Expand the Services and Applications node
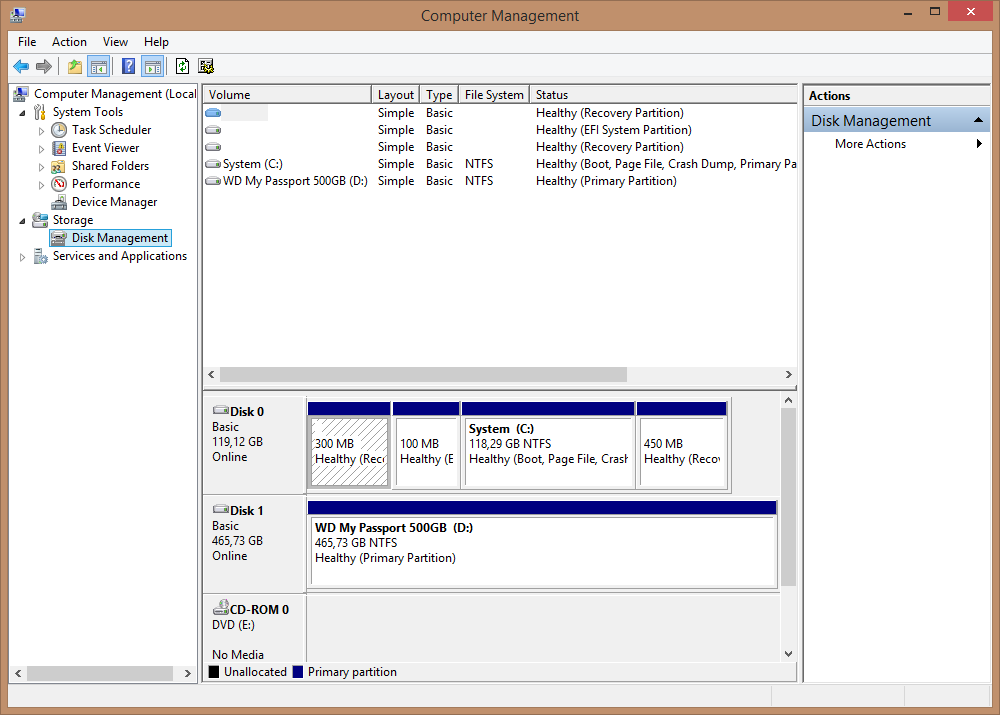The height and width of the screenshot is (715, 1000). coord(22,257)
